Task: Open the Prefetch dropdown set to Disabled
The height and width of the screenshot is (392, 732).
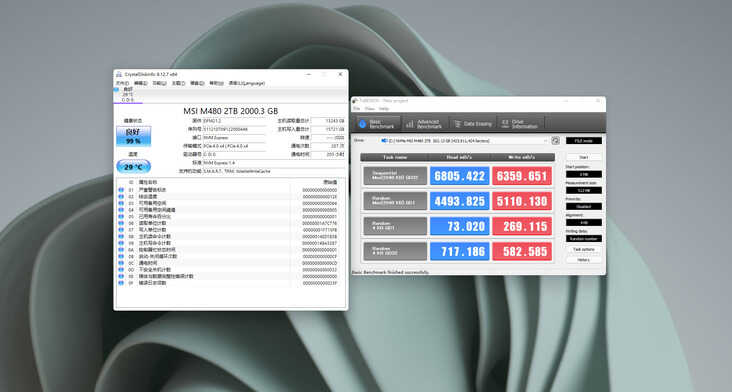Action: click(584, 206)
